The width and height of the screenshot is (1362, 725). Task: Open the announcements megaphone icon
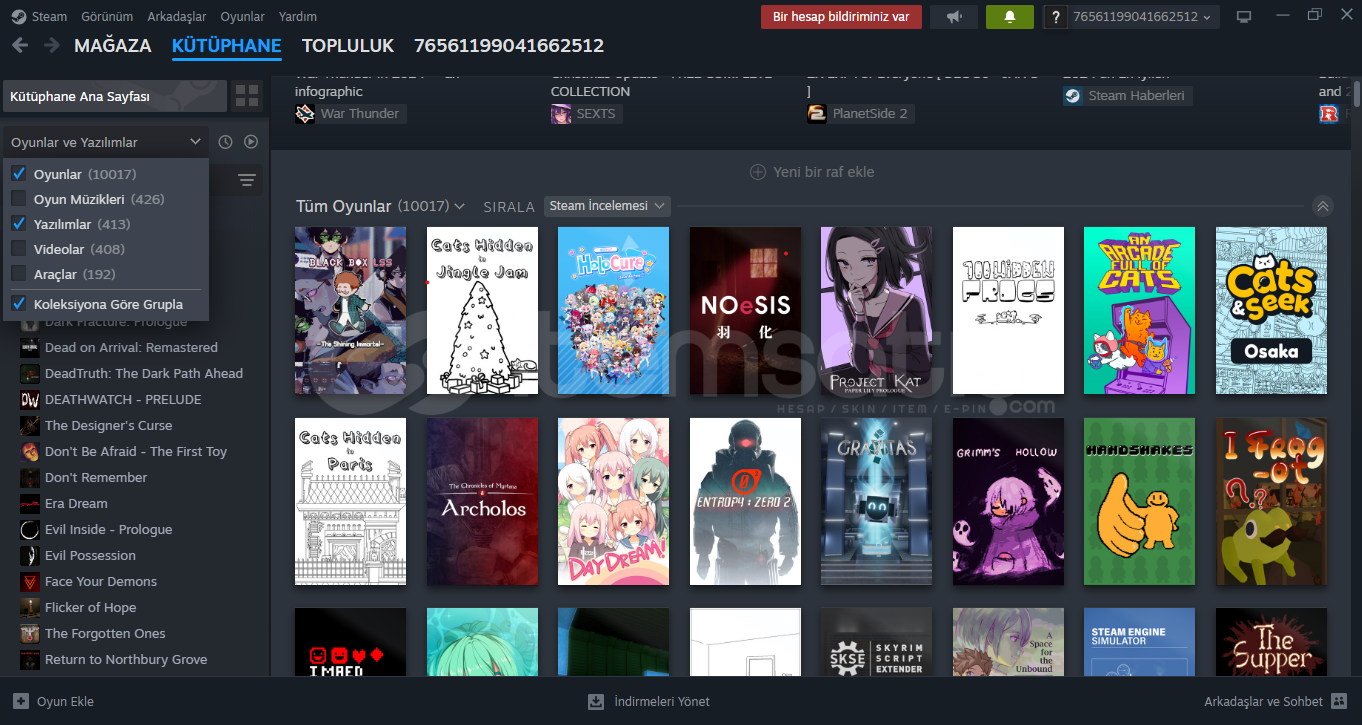954,16
